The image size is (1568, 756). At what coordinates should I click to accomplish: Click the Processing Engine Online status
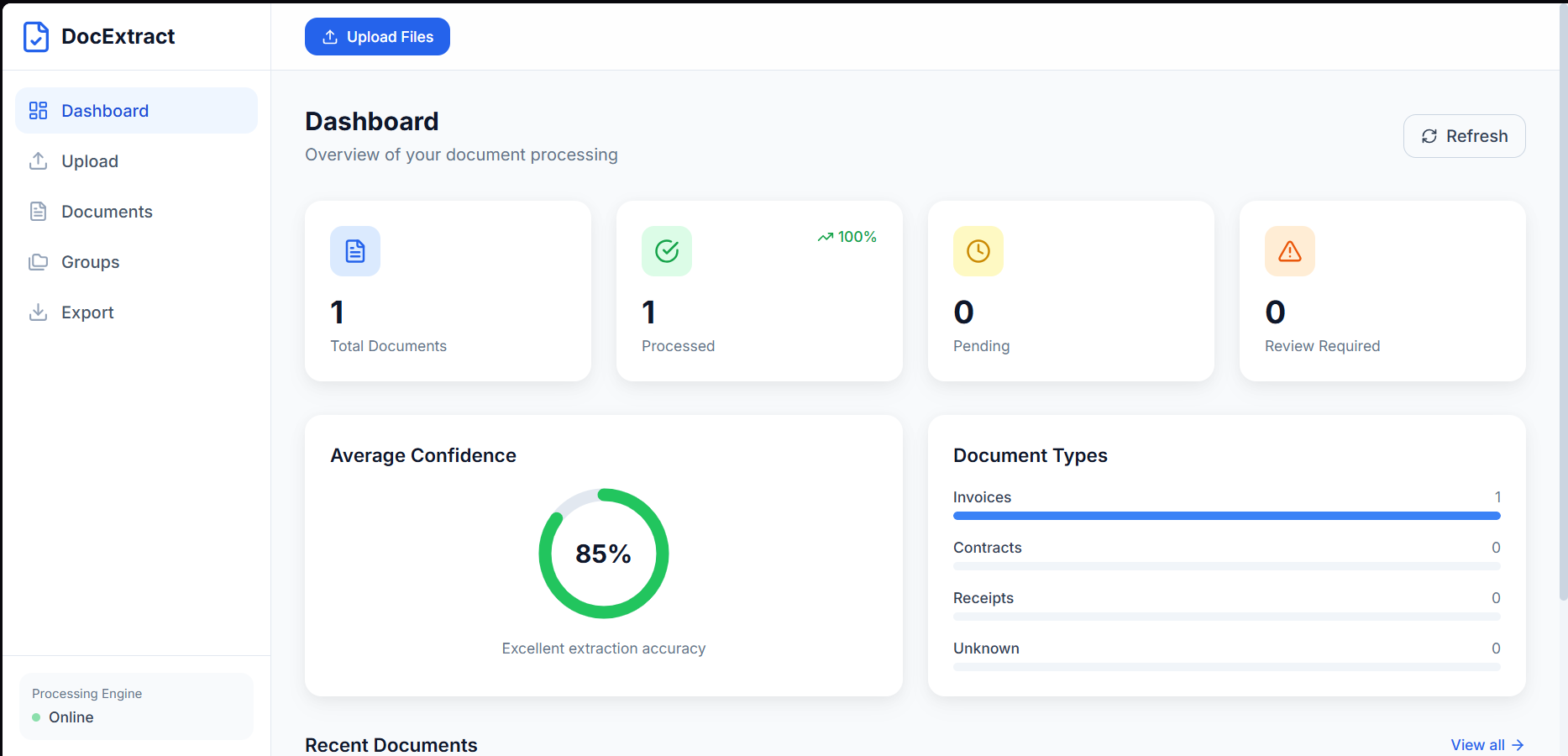pos(71,717)
